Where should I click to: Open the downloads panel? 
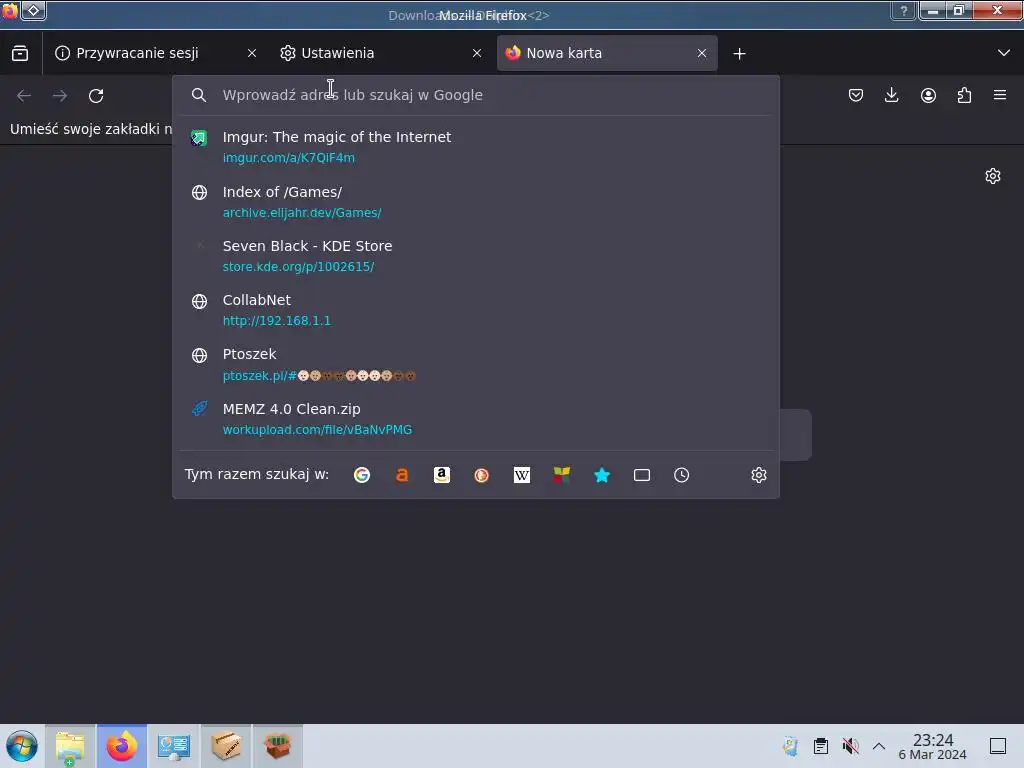(891, 95)
